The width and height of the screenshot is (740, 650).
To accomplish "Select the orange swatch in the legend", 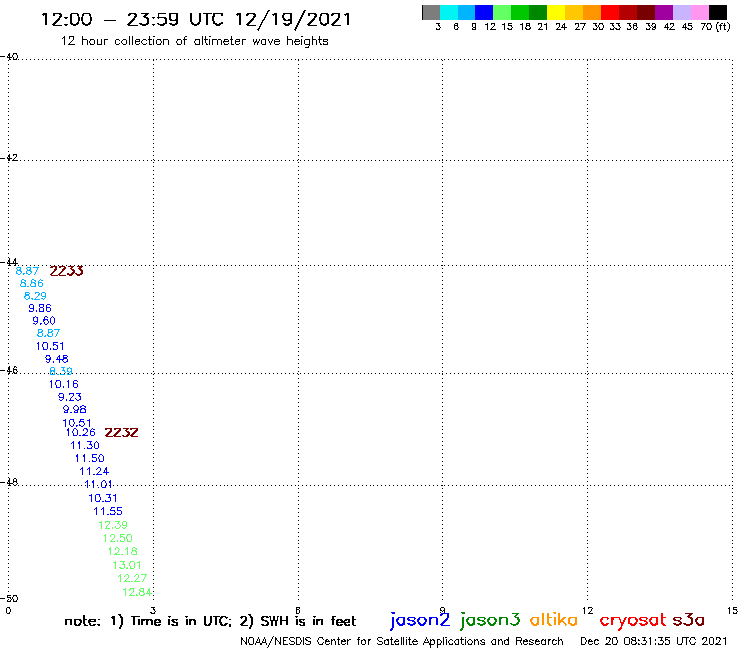I will click(x=592, y=12).
